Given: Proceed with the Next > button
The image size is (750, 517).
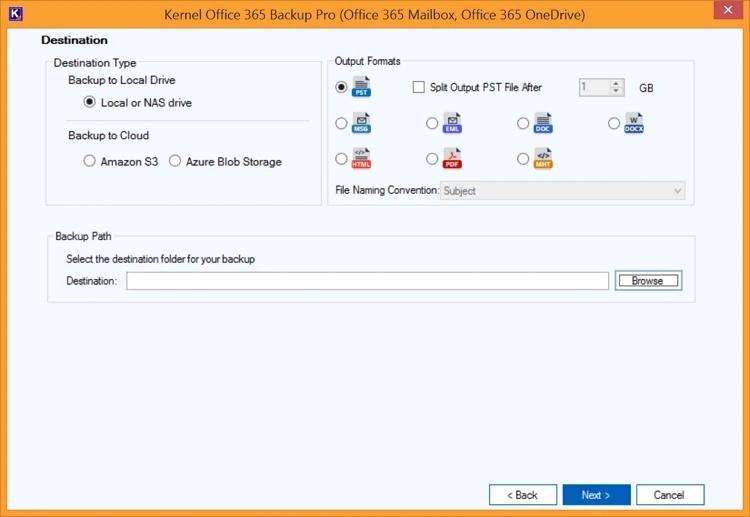Looking at the screenshot, I should (596, 495).
